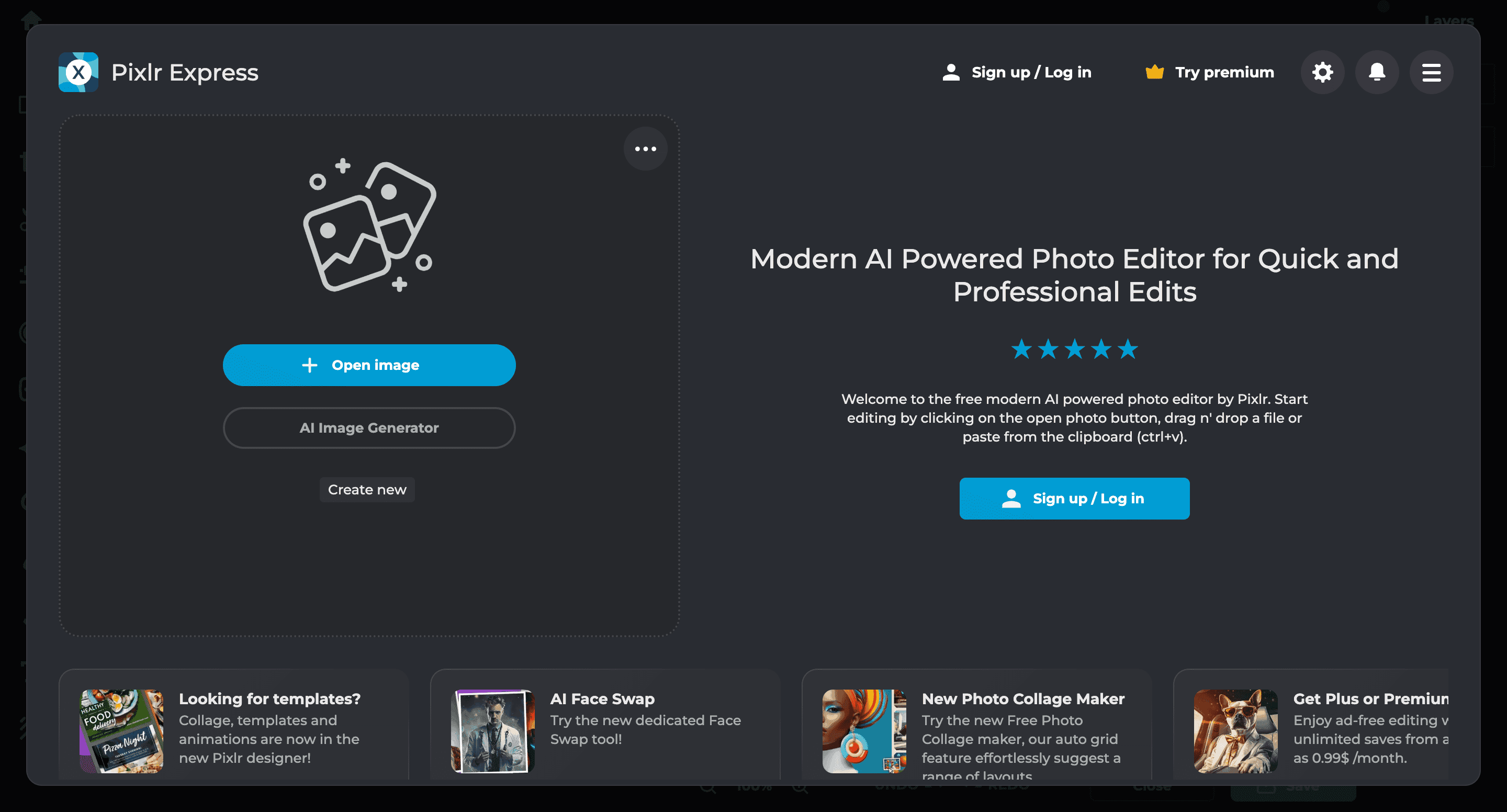Viewport: 1507px width, 812px height.
Task: Open the New Photo Collage Maker thumbnail
Action: [x=864, y=731]
